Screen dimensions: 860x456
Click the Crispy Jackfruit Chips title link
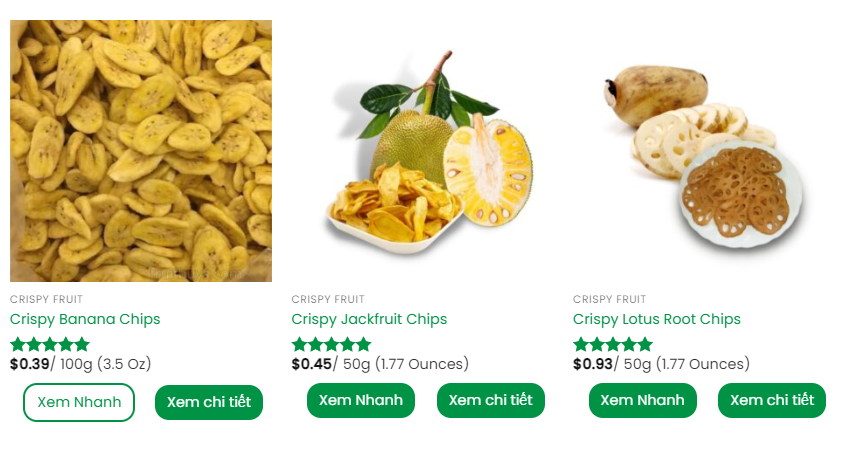click(369, 319)
